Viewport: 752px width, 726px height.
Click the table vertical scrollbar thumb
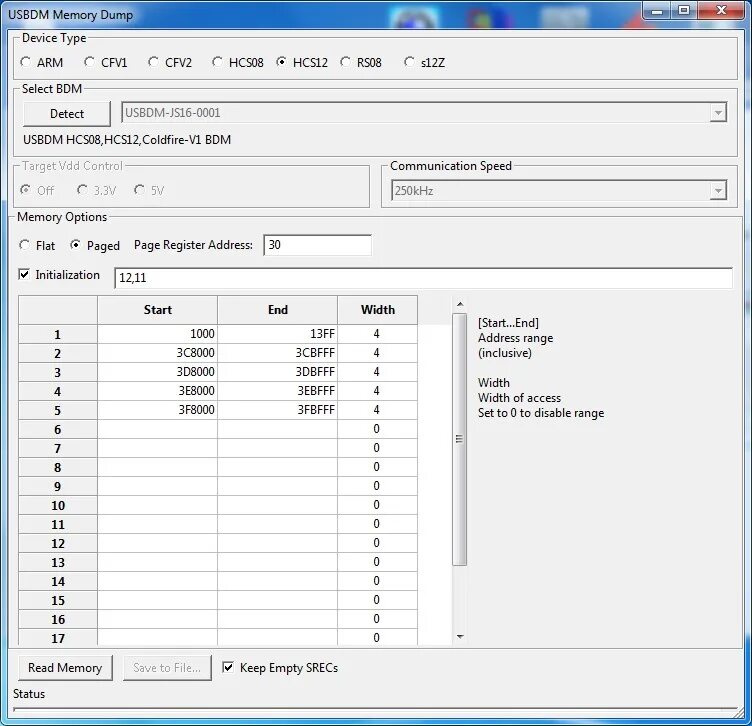(459, 439)
